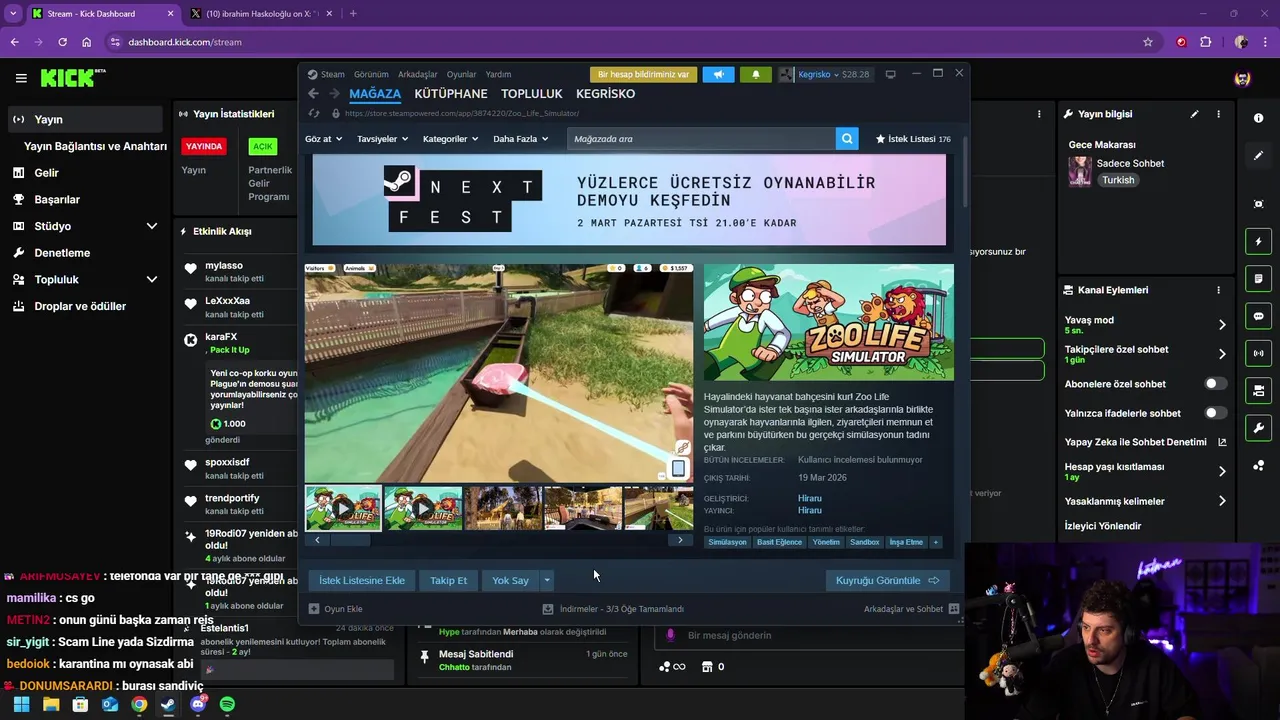1280x720 pixels.
Task: Open Kanal Eylemleri three-dot menu
Action: [1218, 290]
